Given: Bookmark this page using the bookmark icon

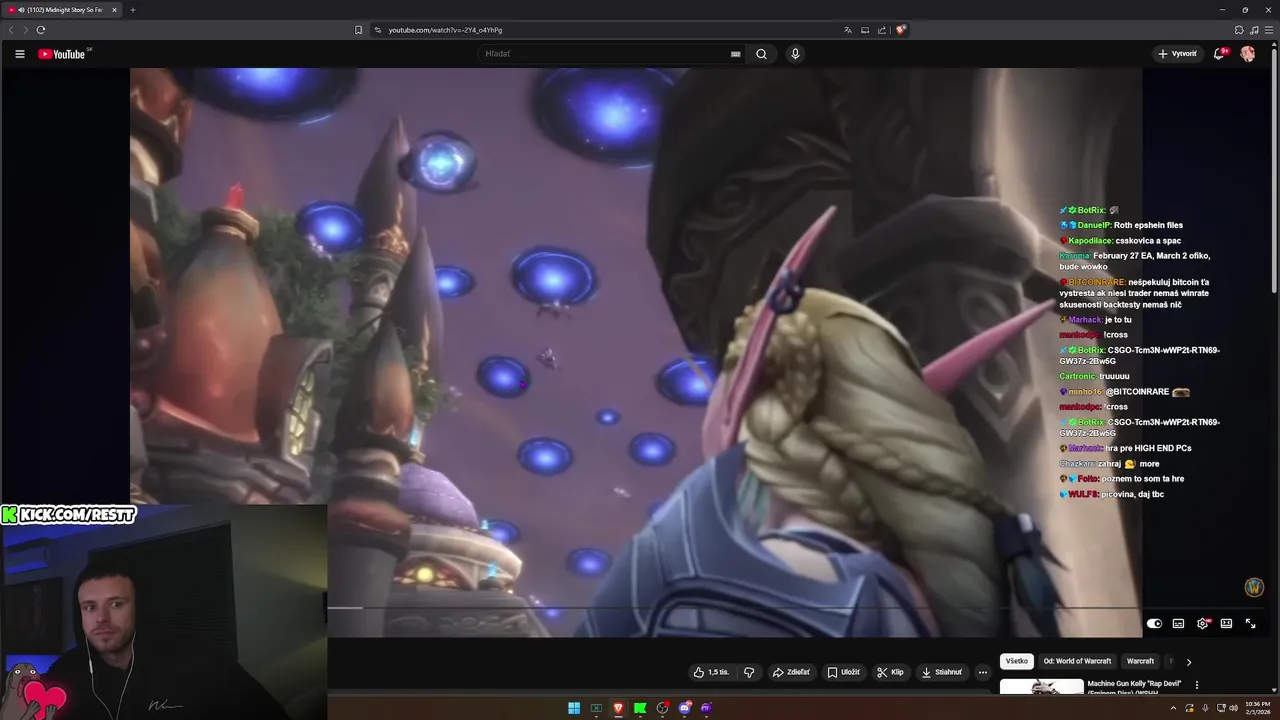Looking at the screenshot, I should (x=359, y=30).
